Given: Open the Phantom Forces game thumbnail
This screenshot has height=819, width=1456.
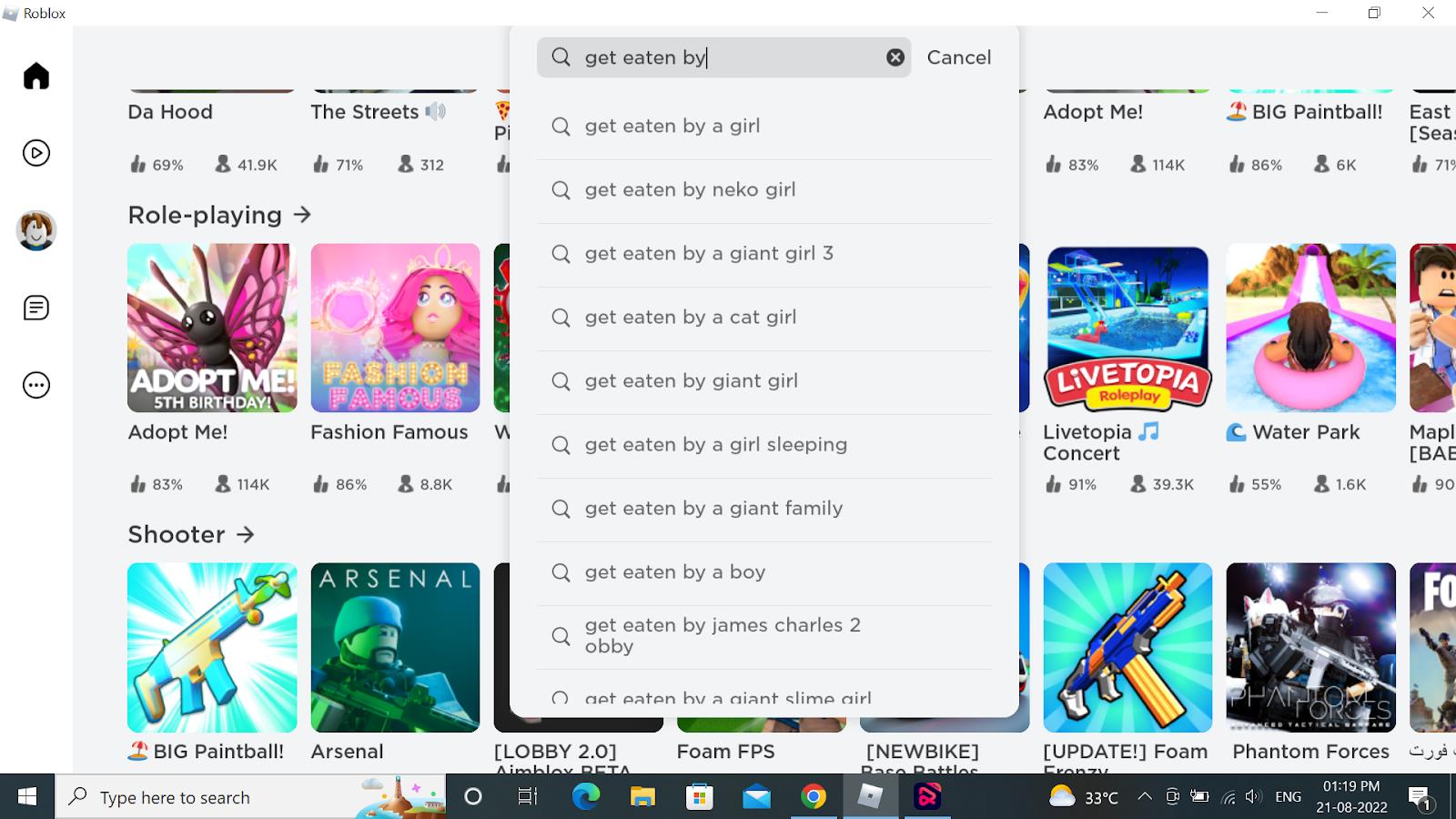Looking at the screenshot, I should point(1310,647).
